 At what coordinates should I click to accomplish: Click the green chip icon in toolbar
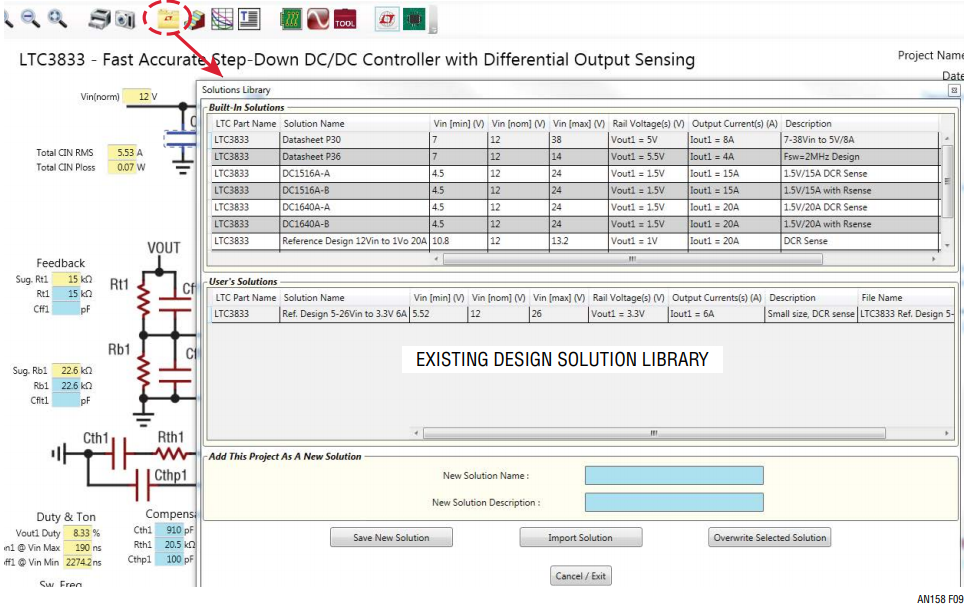(414, 19)
